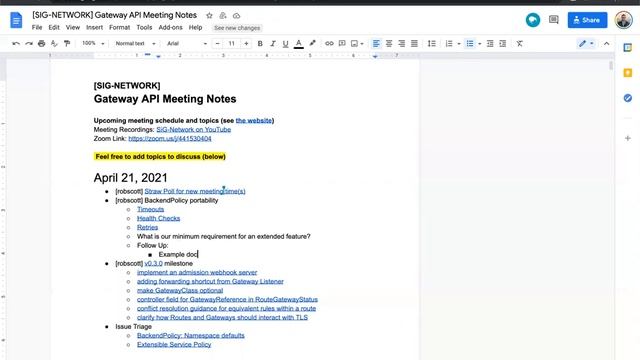
Task: Hide the menus with the chevron
Action: [607, 43]
